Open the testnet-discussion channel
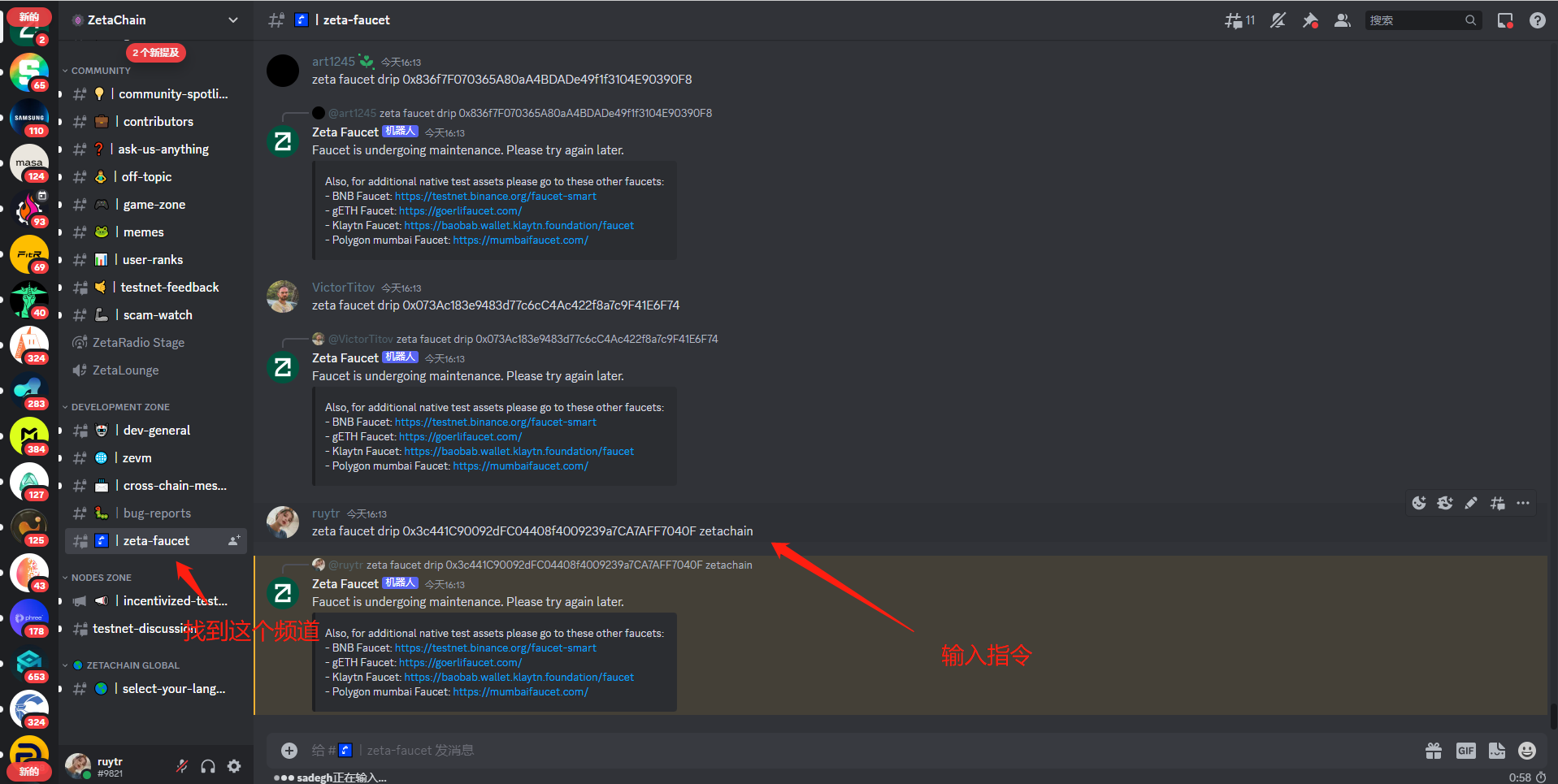The width and height of the screenshot is (1558, 784). tap(155, 629)
